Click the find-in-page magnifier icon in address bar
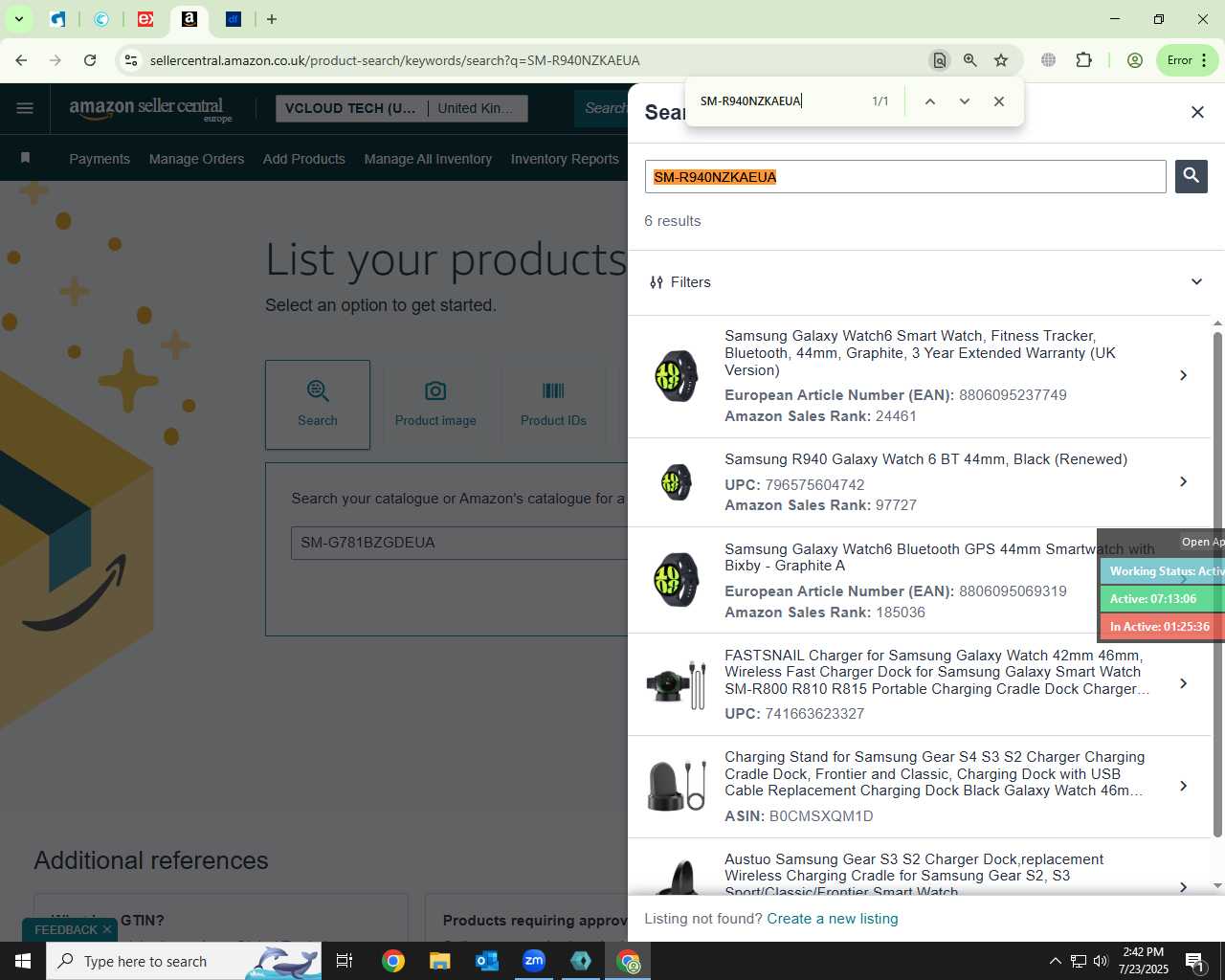This screenshot has height=980, width=1225. (940, 60)
